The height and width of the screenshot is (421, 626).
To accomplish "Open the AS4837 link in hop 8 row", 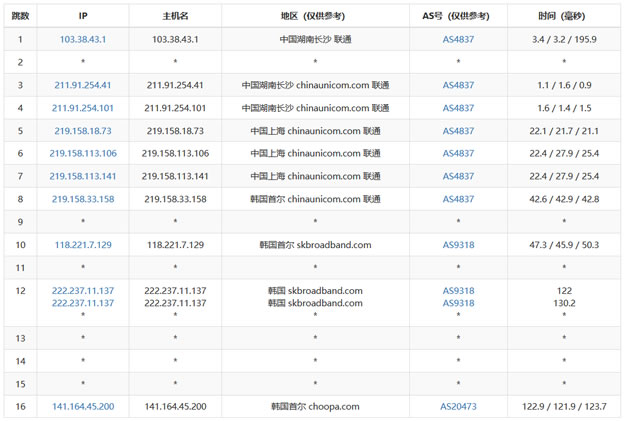I will (458, 199).
